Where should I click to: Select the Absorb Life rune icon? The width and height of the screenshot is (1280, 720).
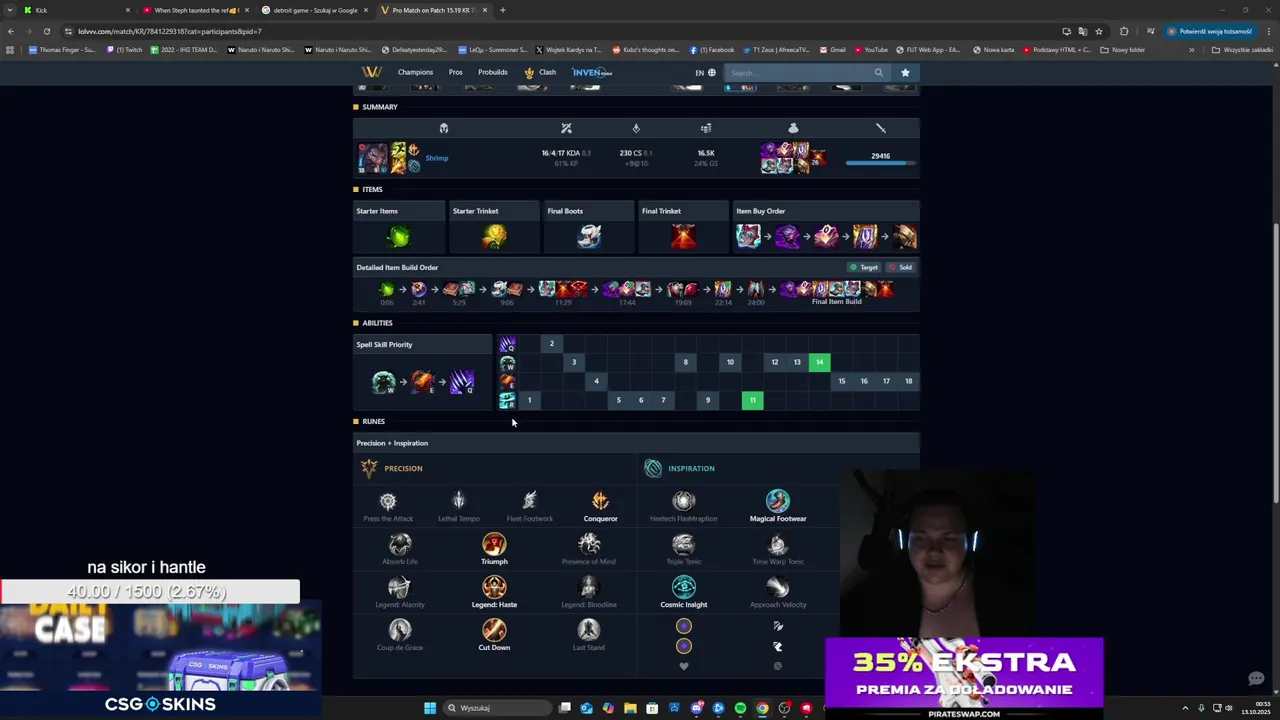(x=400, y=544)
